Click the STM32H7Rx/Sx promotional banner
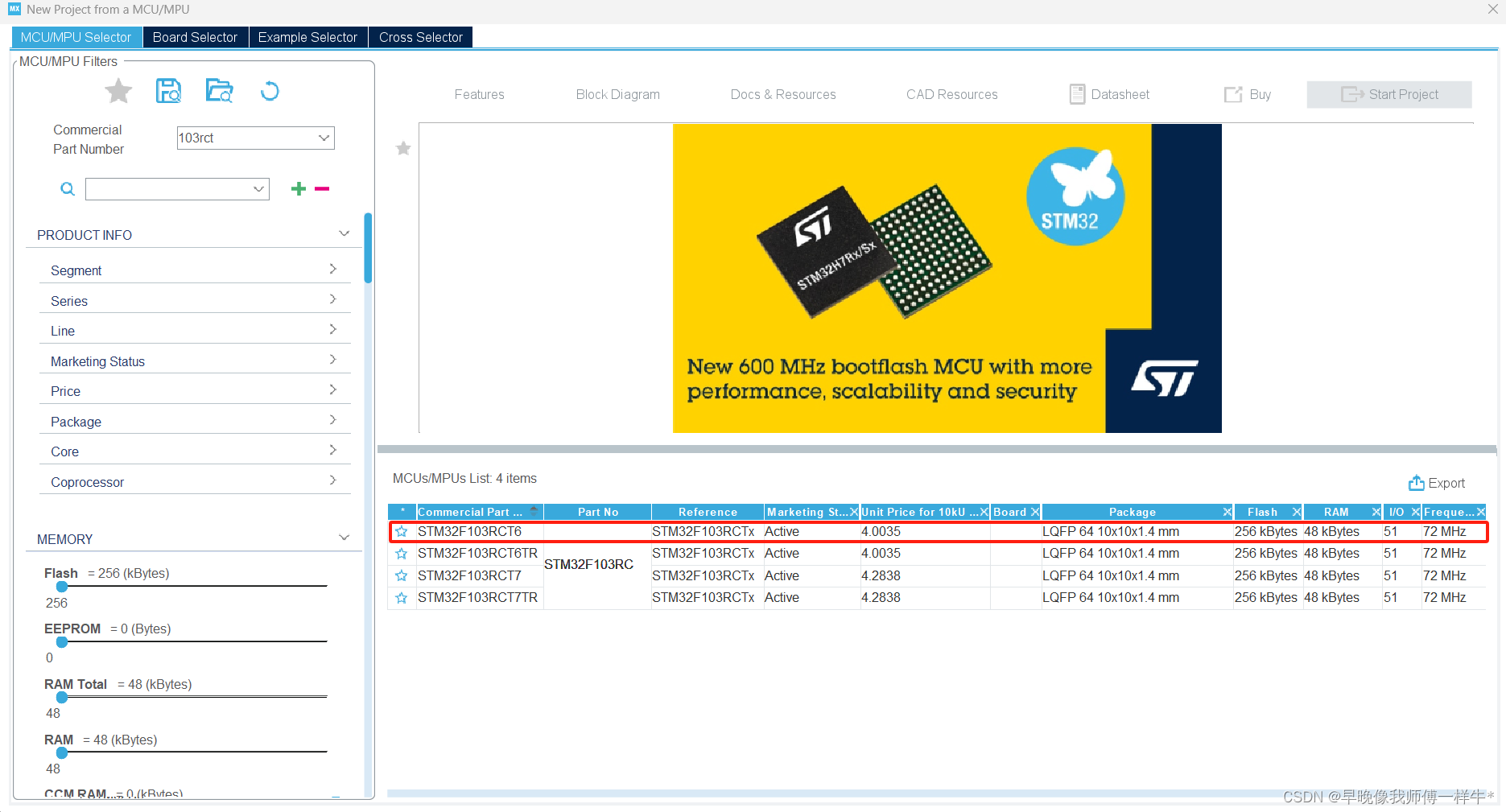 947,278
